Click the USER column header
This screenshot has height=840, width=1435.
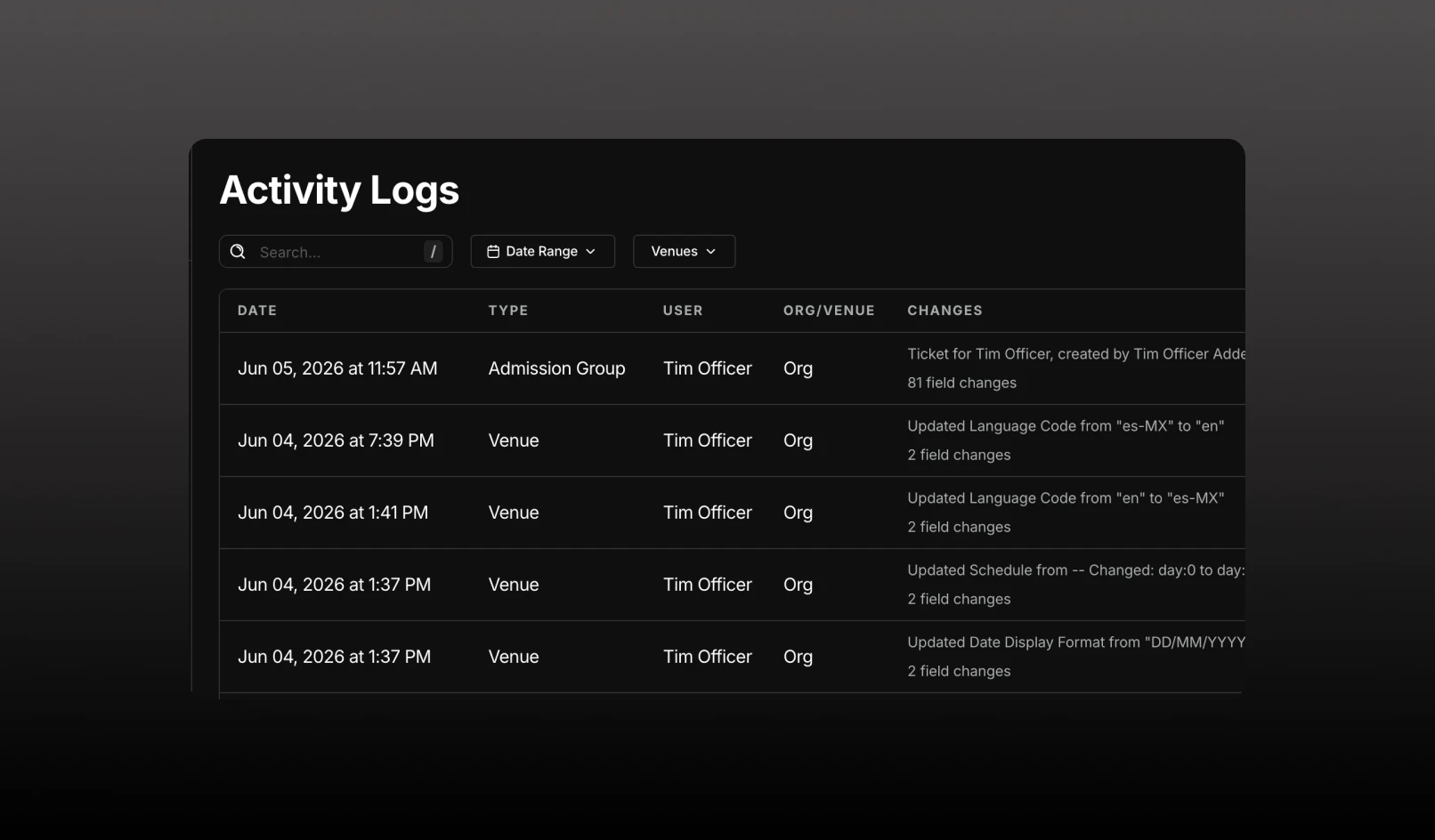coord(683,311)
